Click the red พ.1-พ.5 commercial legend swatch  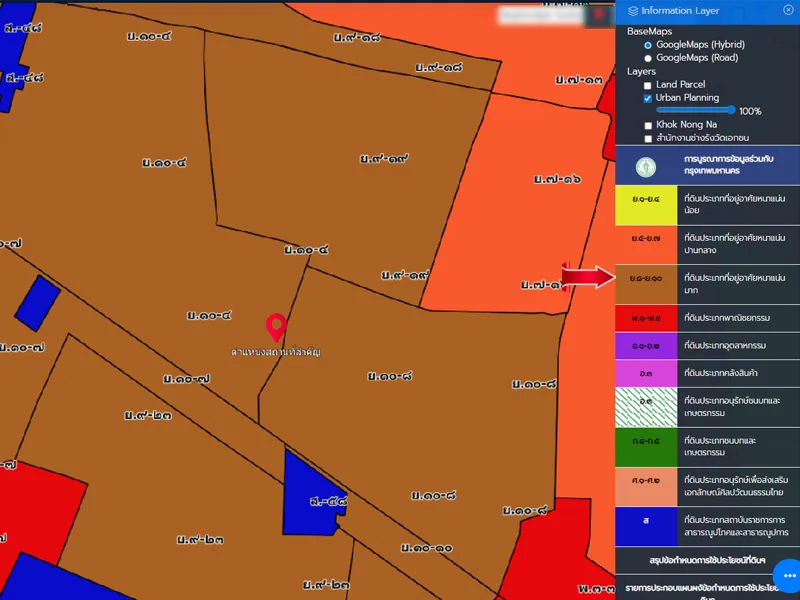coord(645,319)
